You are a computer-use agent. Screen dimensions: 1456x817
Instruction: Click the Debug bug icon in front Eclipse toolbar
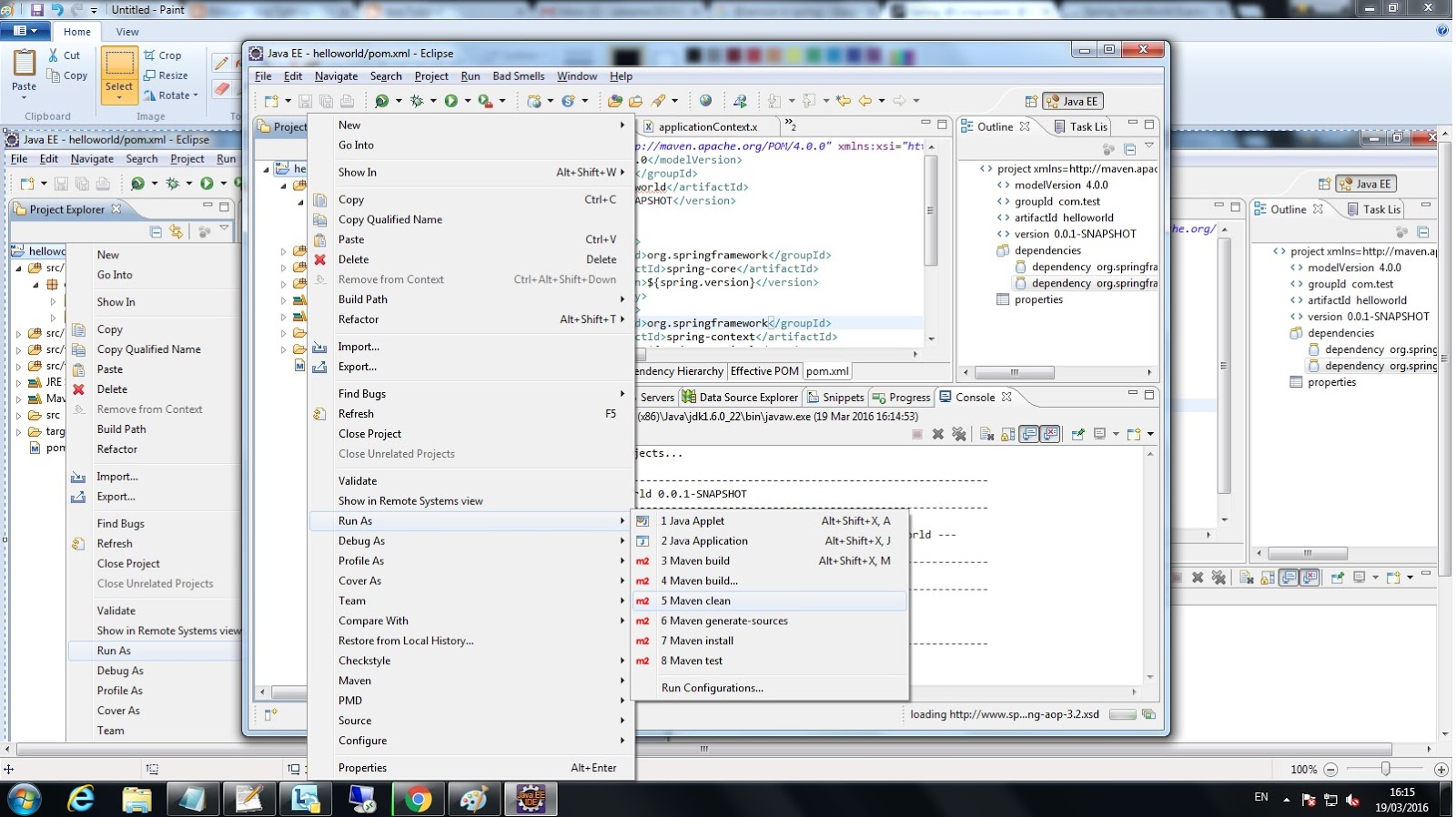tap(417, 101)
